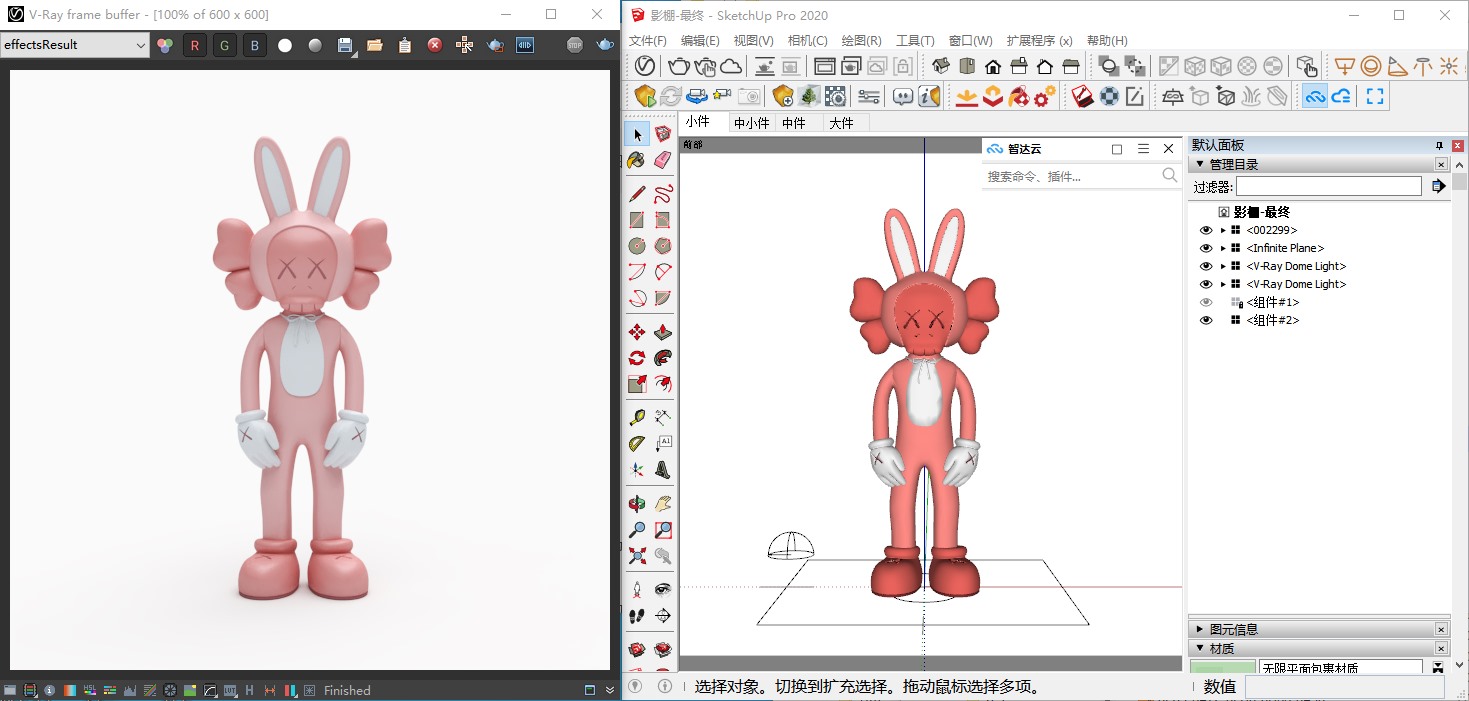Open the 扩展程序 (x) menu
Screen dimensions: 1469x701
point(1039,41)
